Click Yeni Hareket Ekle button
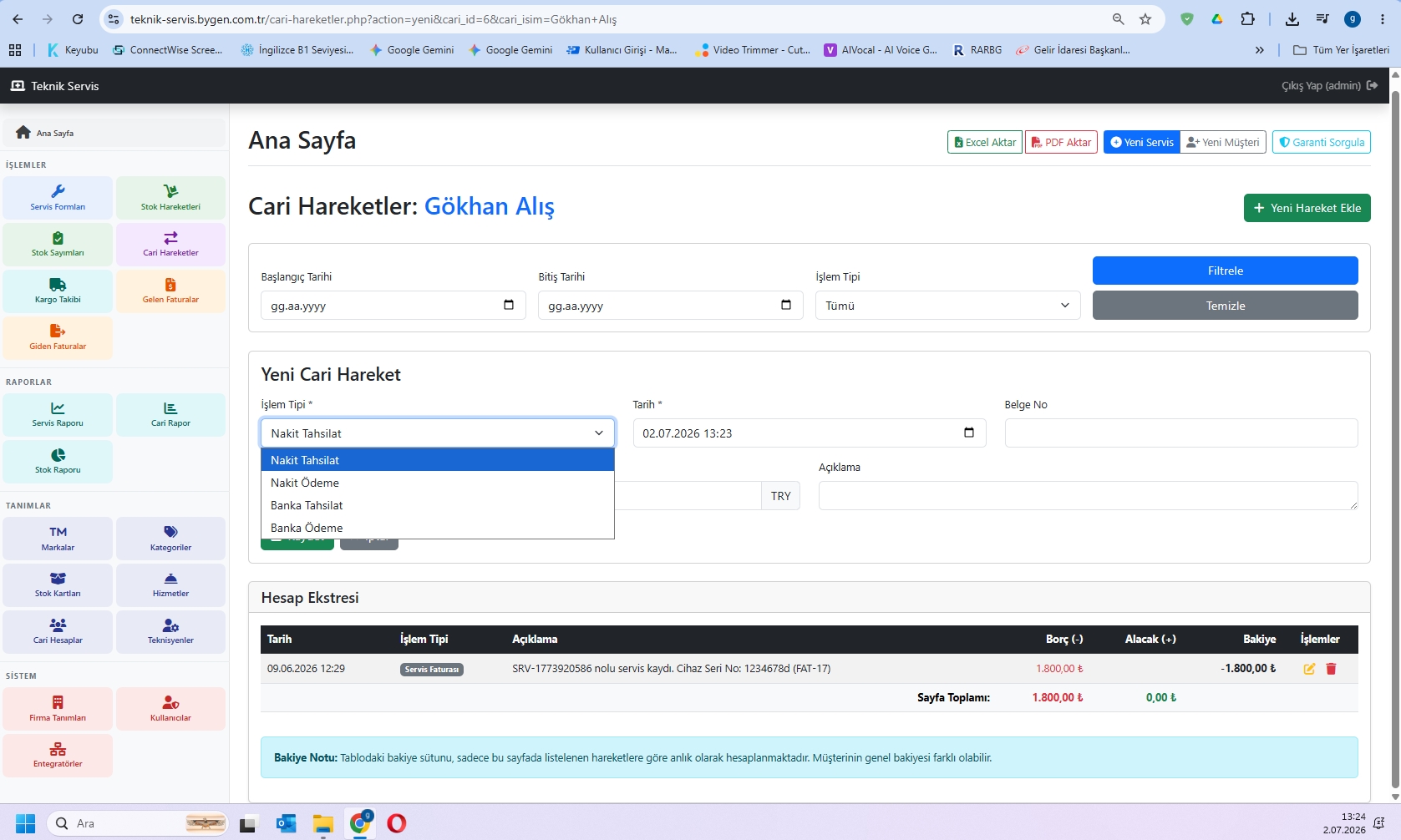 (x=1307, y=208)
